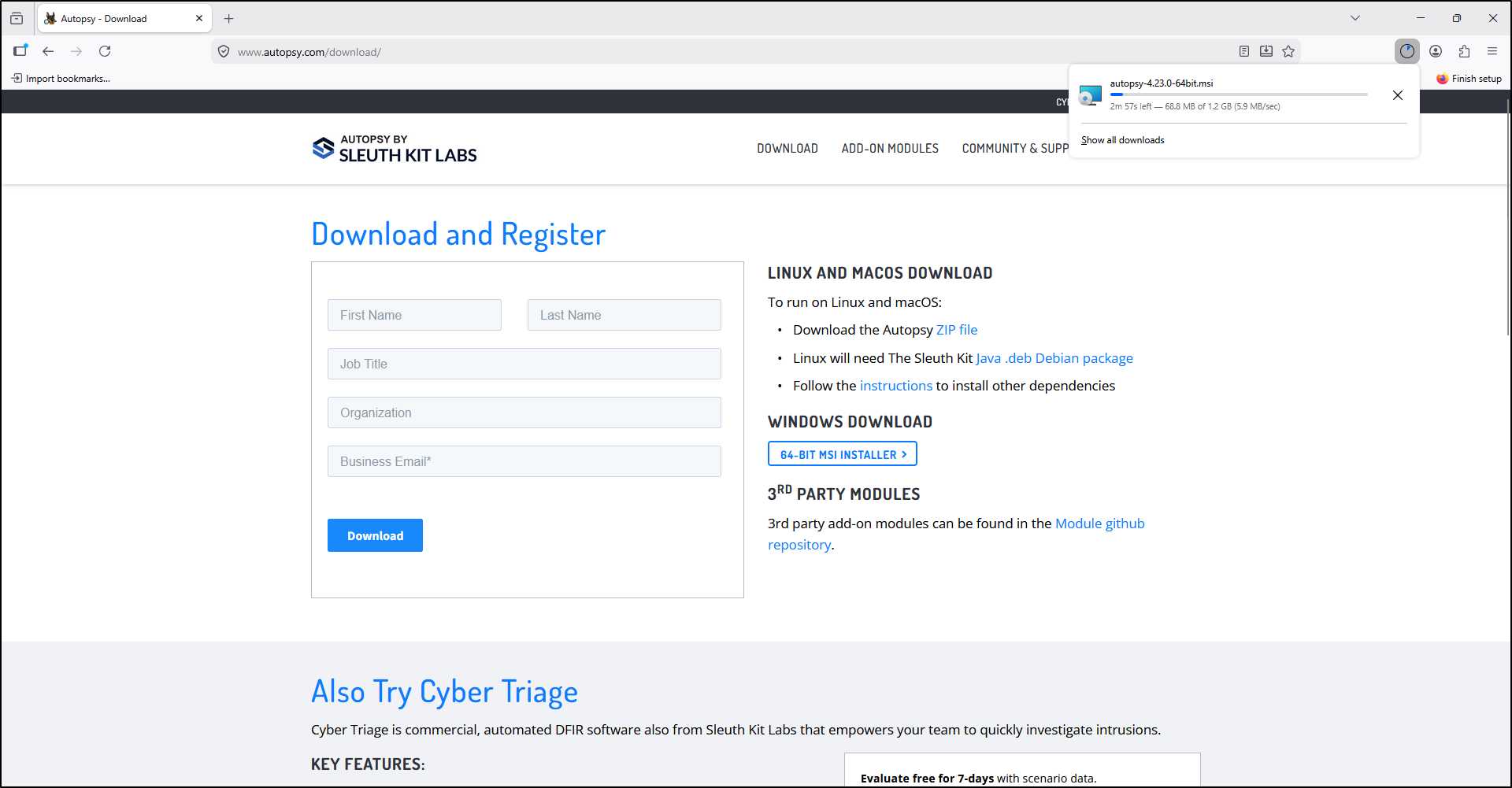Follow the instructions link

pos(896,386)
